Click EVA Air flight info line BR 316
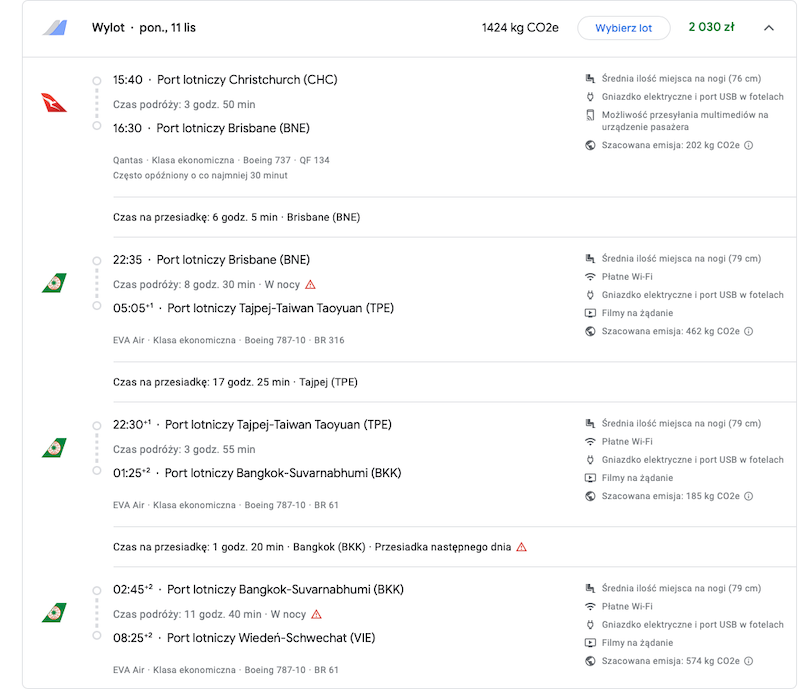 tap(229, 340)
